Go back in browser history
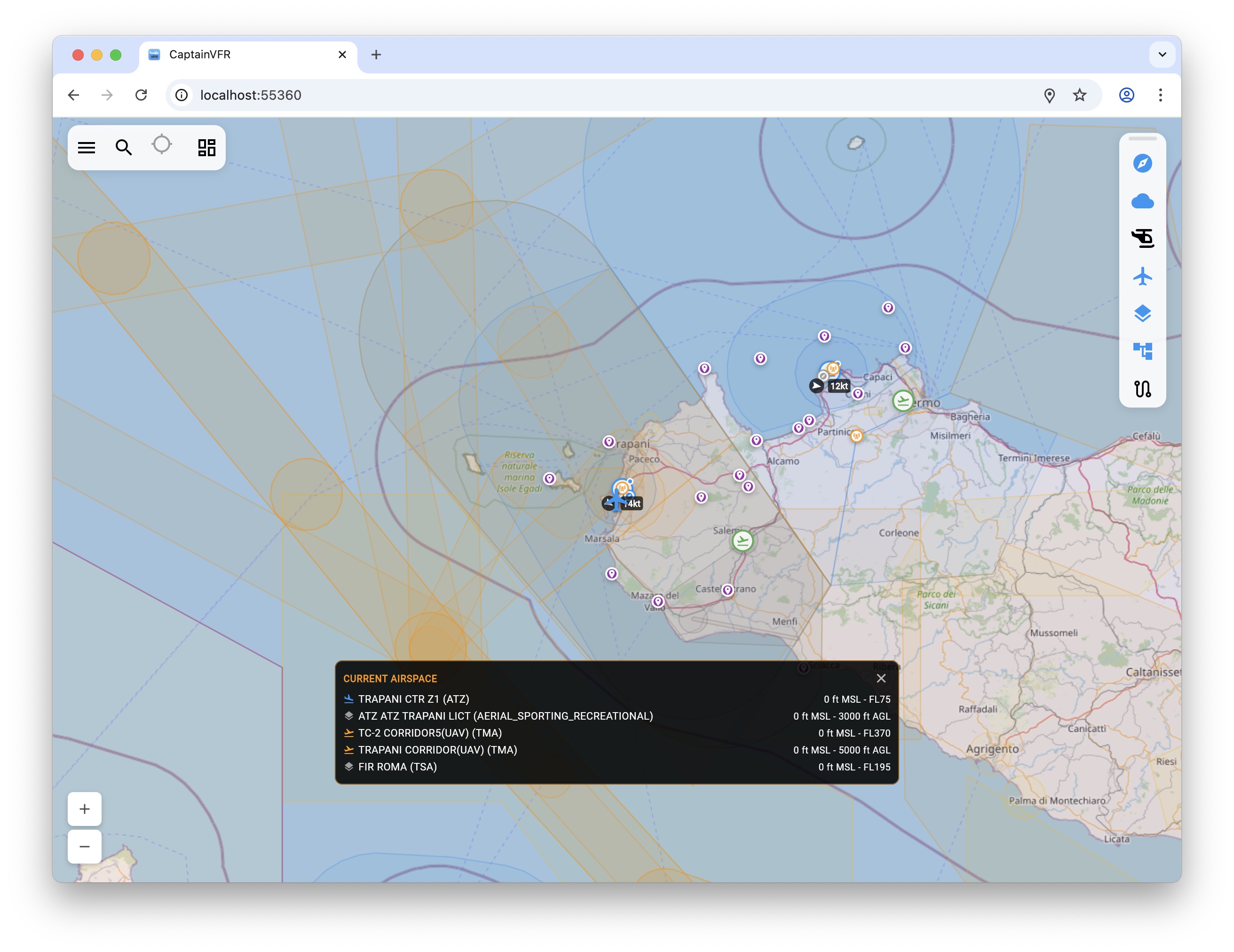This screenshot has width=1234, height=952. [73, 95]
